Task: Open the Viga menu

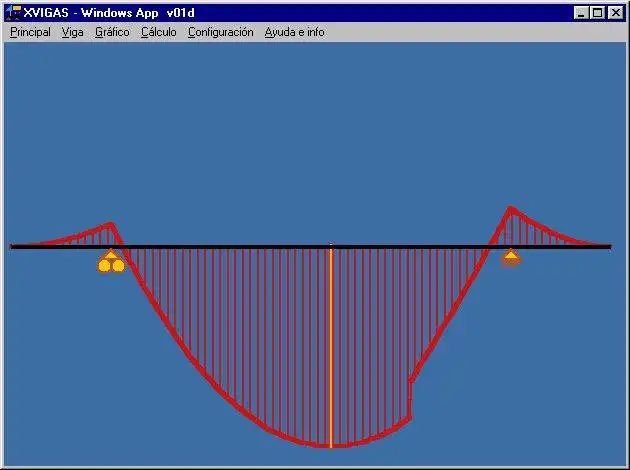Action: point(72,32)
